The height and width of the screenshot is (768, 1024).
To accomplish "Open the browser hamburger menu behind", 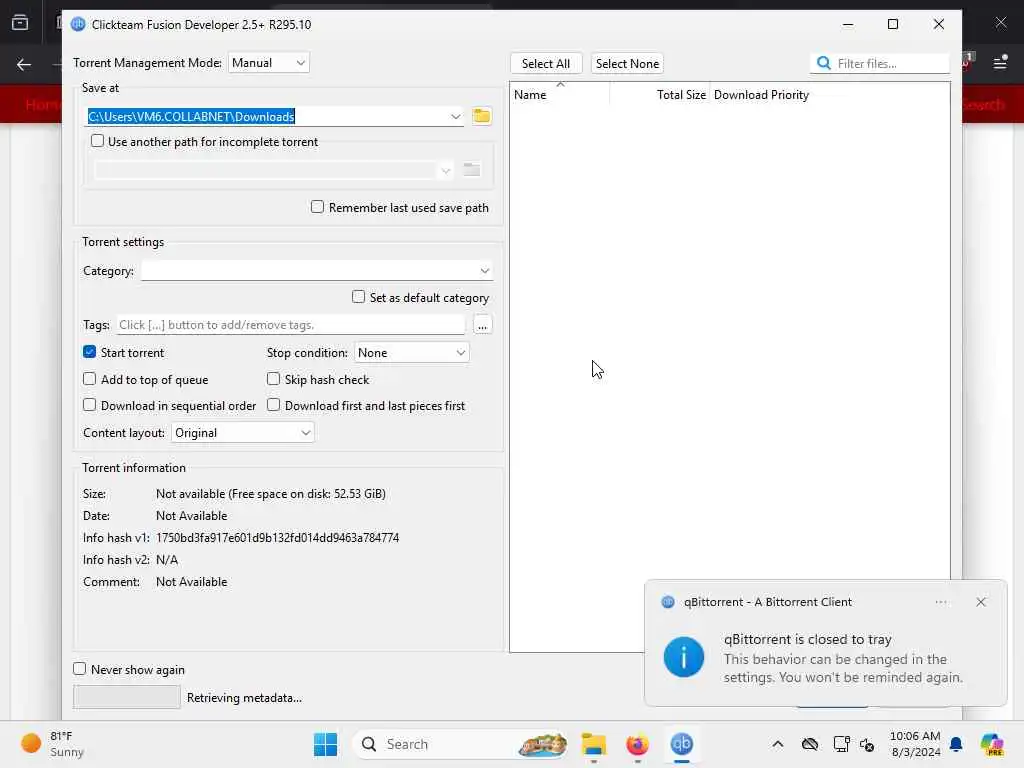I will point(1000,63).
